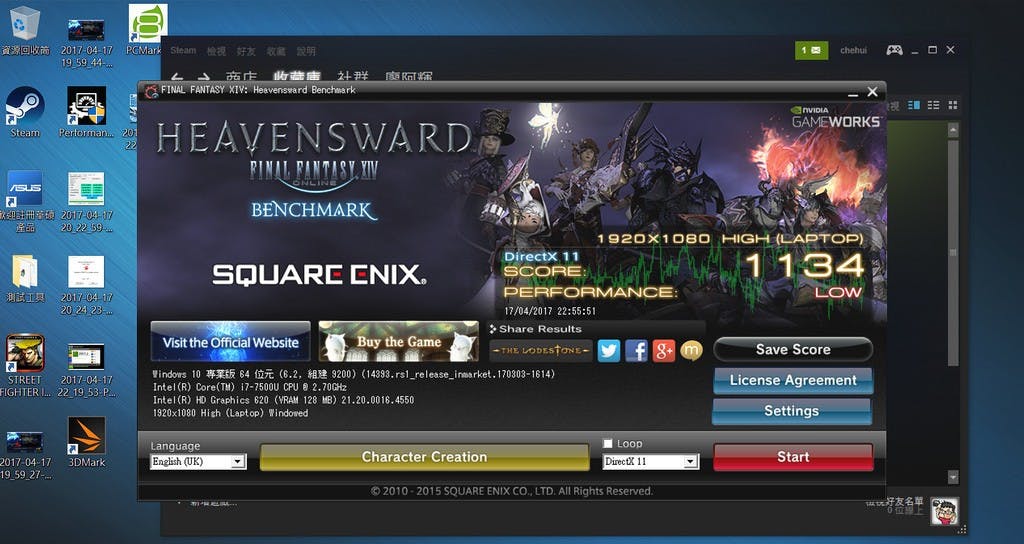Share results on Facebook
This screenshot has width=1024, height=544.
636,351
